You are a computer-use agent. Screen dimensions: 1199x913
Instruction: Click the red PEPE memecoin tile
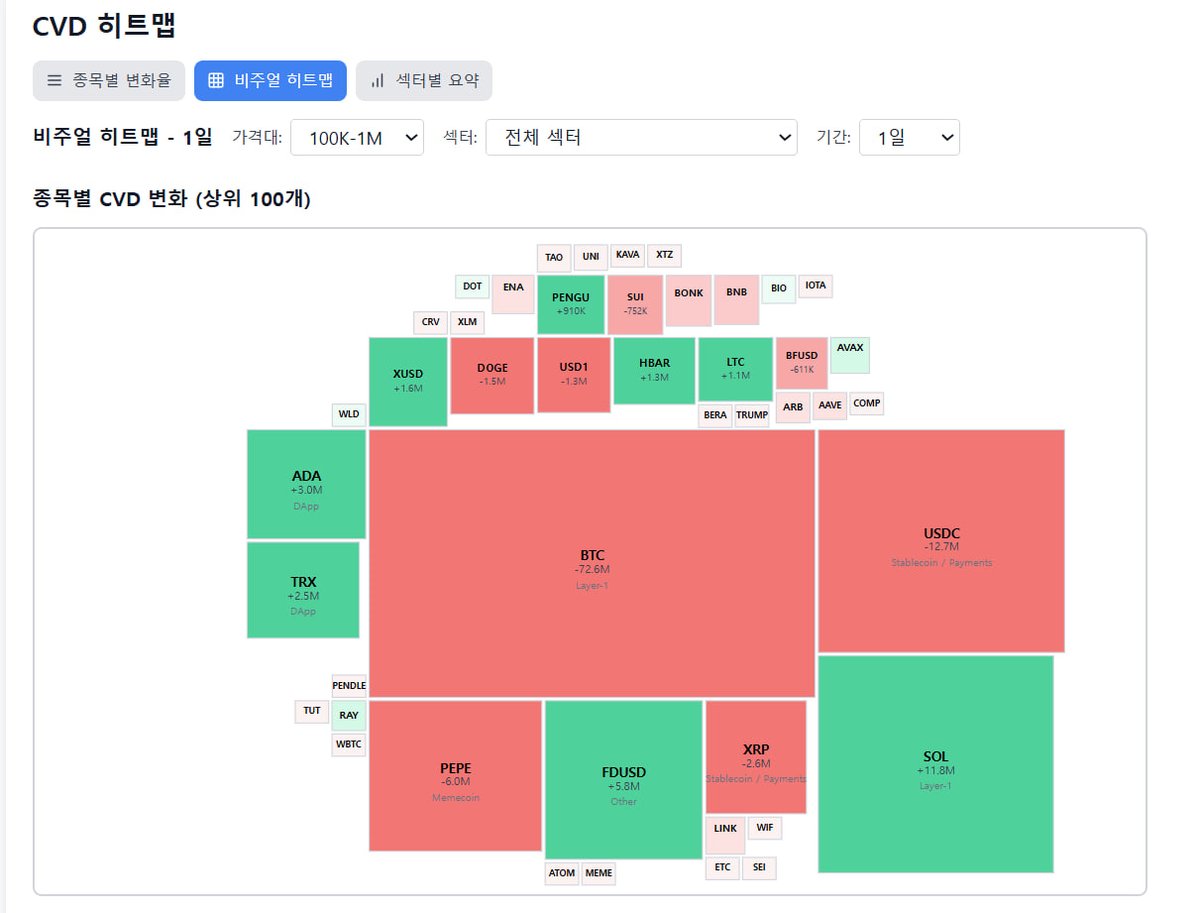455,775
